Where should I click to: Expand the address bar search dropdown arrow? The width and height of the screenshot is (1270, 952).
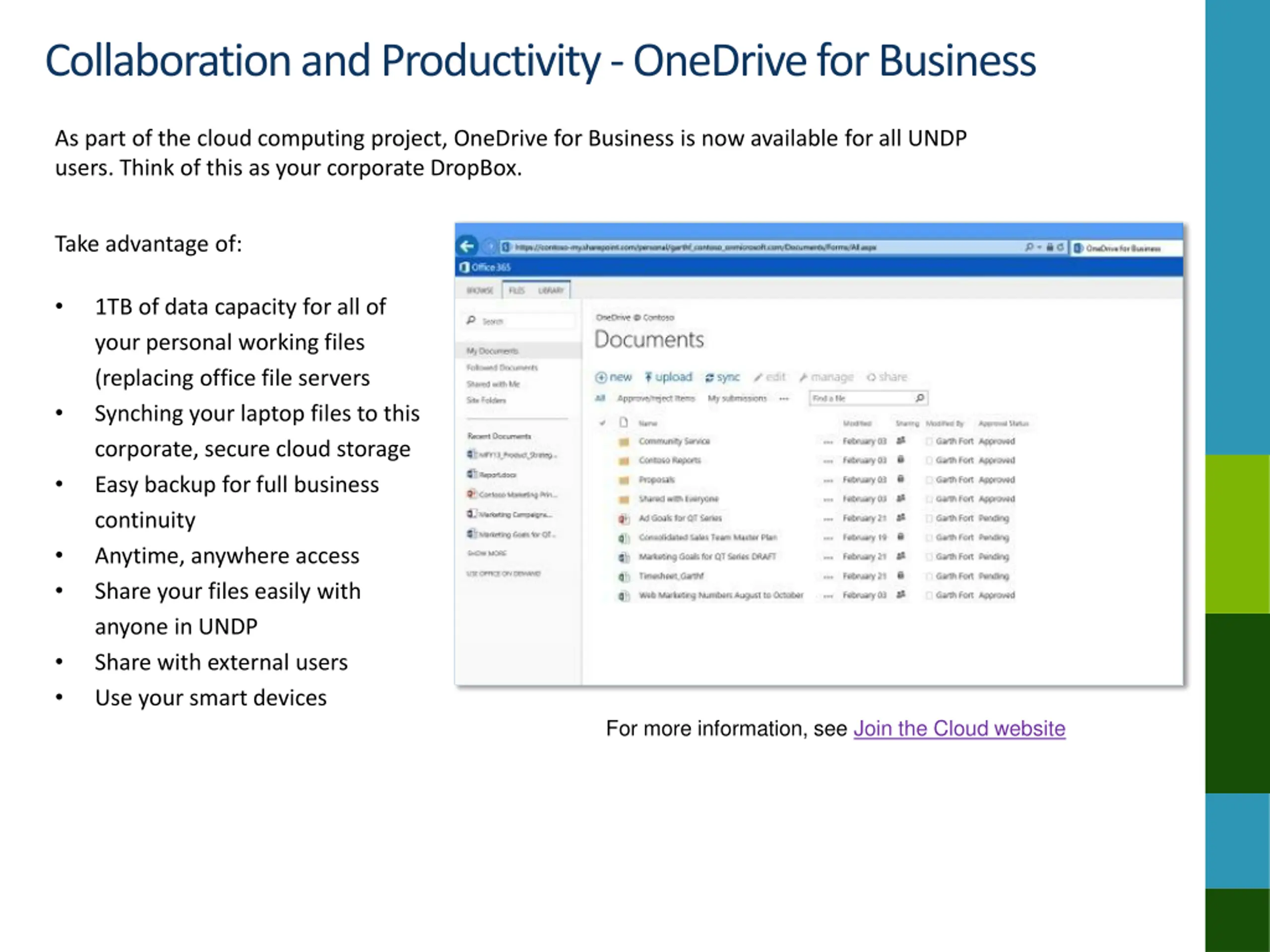1039,247
